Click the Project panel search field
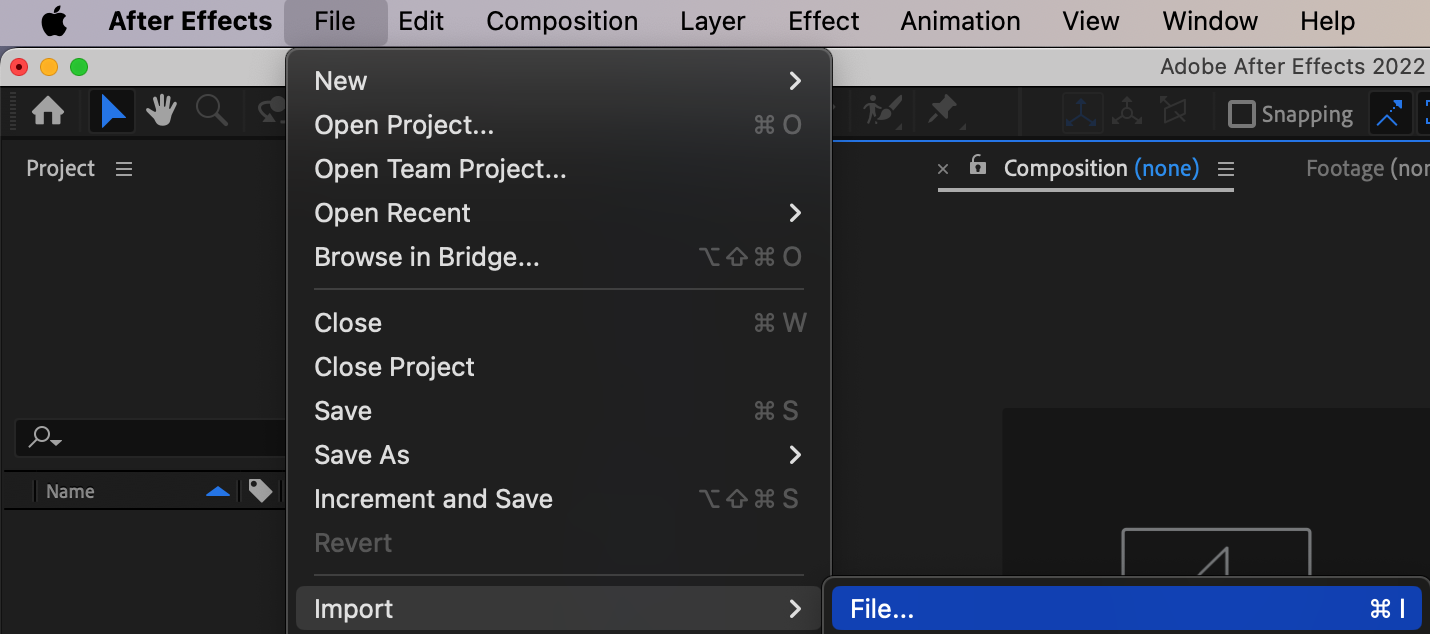 150,438
